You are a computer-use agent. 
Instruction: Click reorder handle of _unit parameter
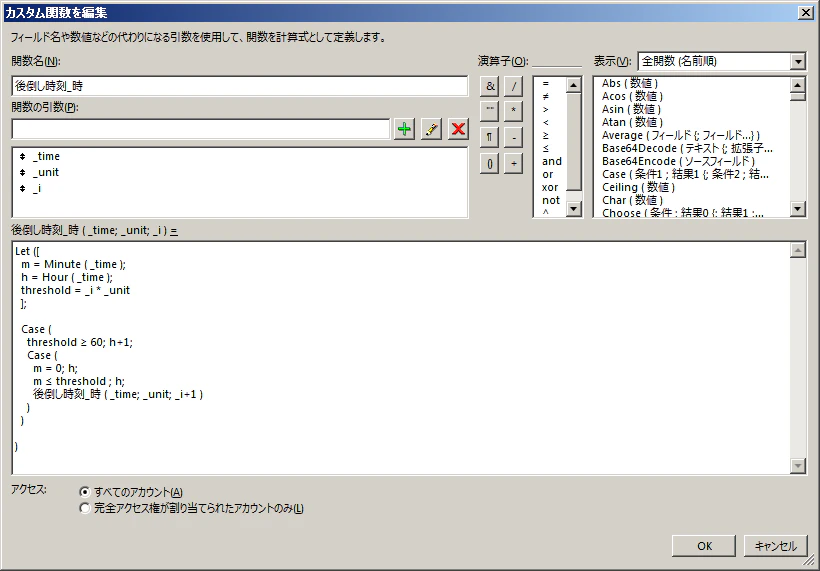(22, 173)
